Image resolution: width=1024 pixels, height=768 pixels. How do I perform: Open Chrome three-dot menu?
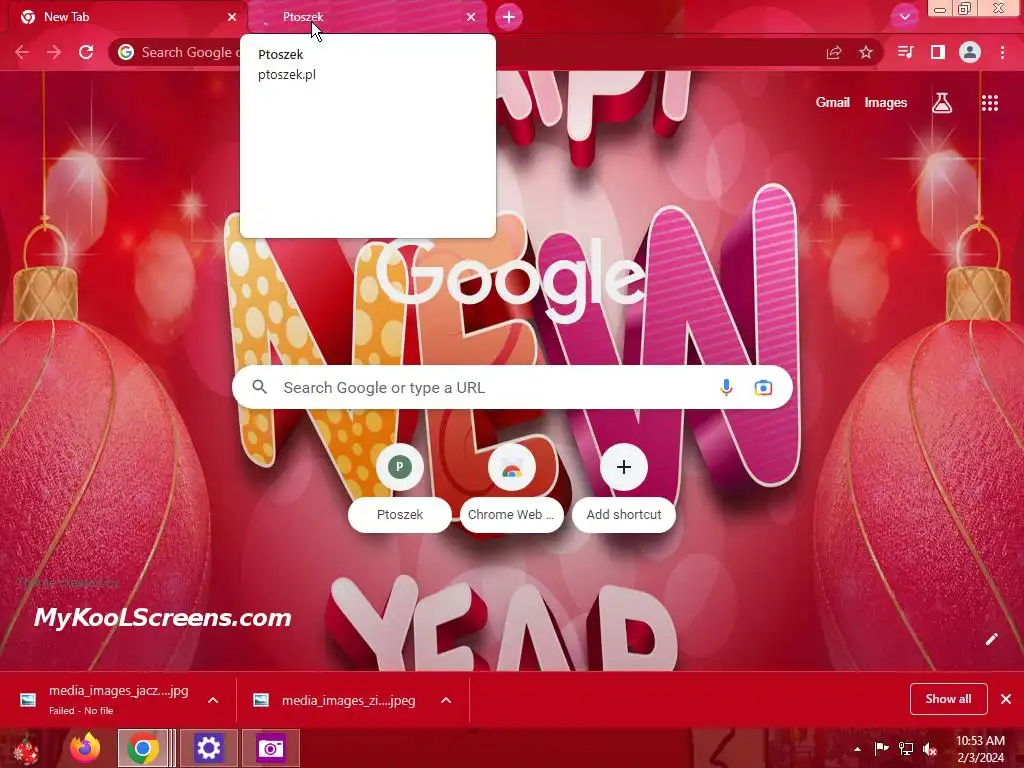click(1002, 52)
